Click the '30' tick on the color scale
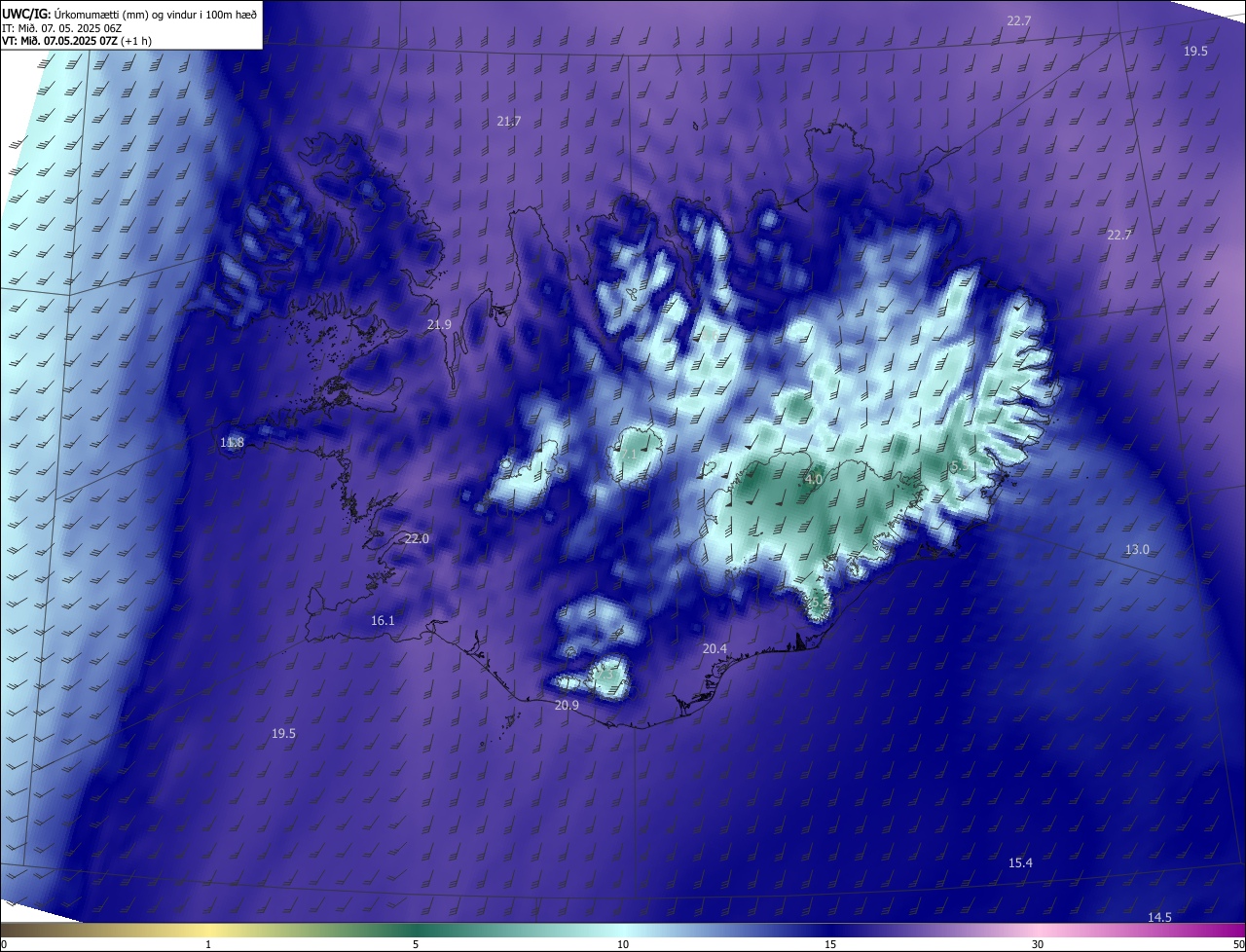This screenshot has width=1246, height=952. tap(1038, 944)
